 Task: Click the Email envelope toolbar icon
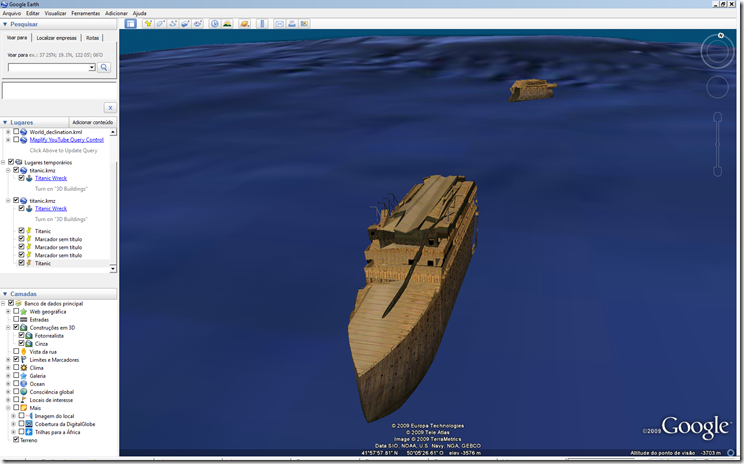(279, 24)
